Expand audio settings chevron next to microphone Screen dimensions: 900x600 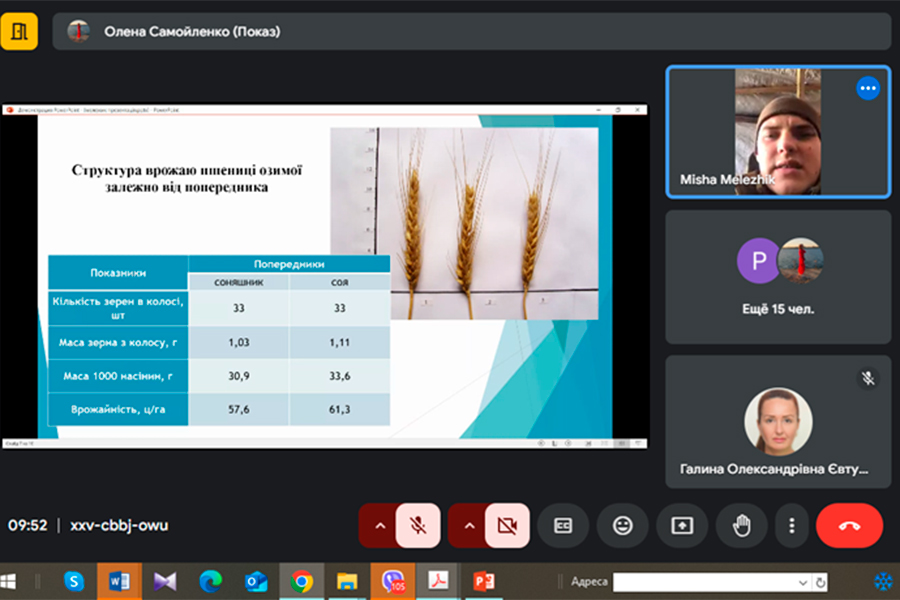coord(379,525)
